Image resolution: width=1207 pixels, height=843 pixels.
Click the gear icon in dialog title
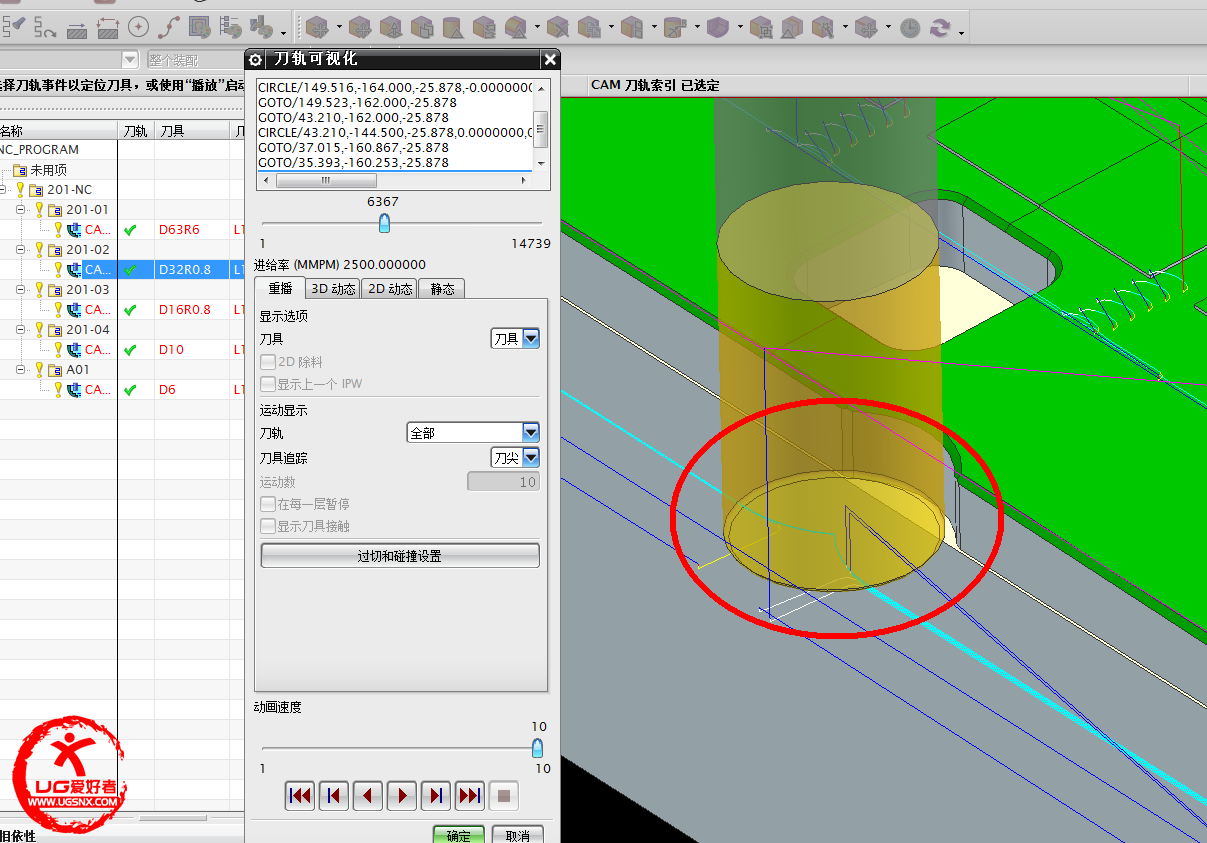point(255,60)
